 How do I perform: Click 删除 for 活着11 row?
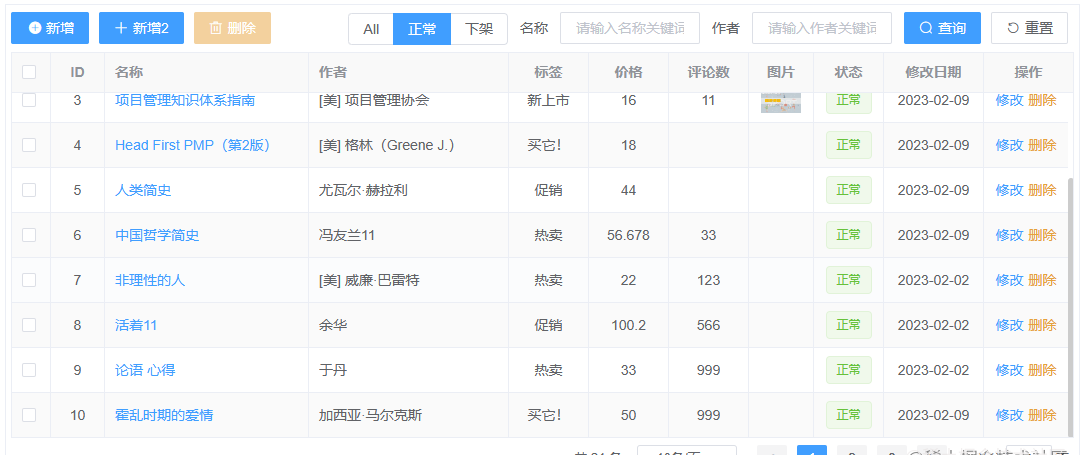point(1043,325)
